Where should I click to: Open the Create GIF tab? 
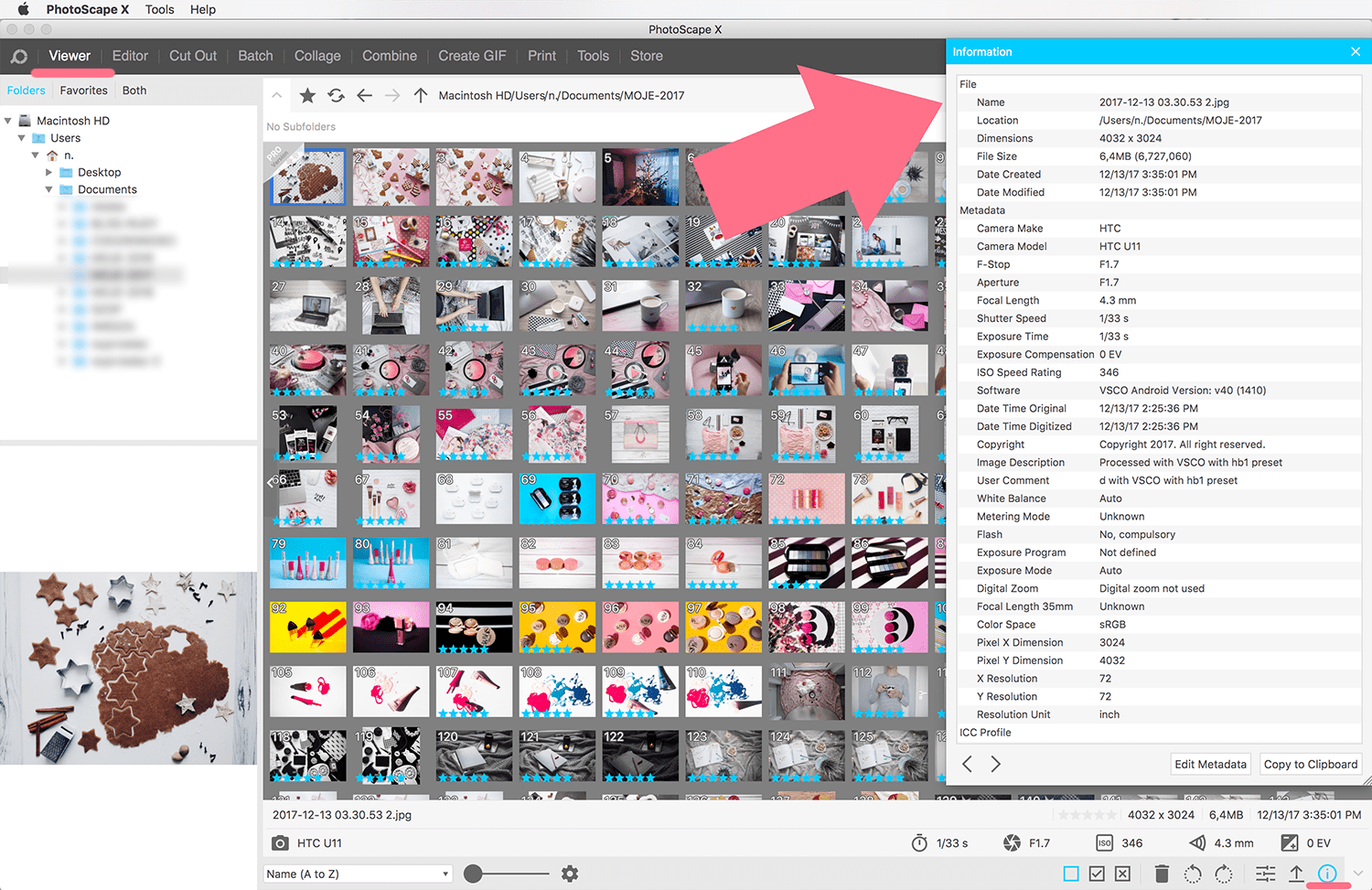(x=472, y=56)
